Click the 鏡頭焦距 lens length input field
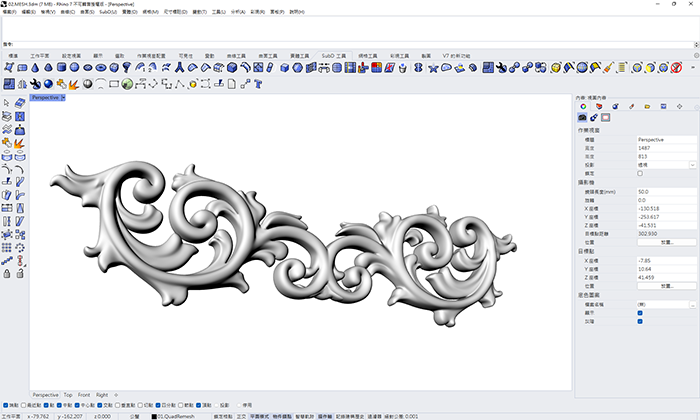700x420 pixels. tap(665, 191)
